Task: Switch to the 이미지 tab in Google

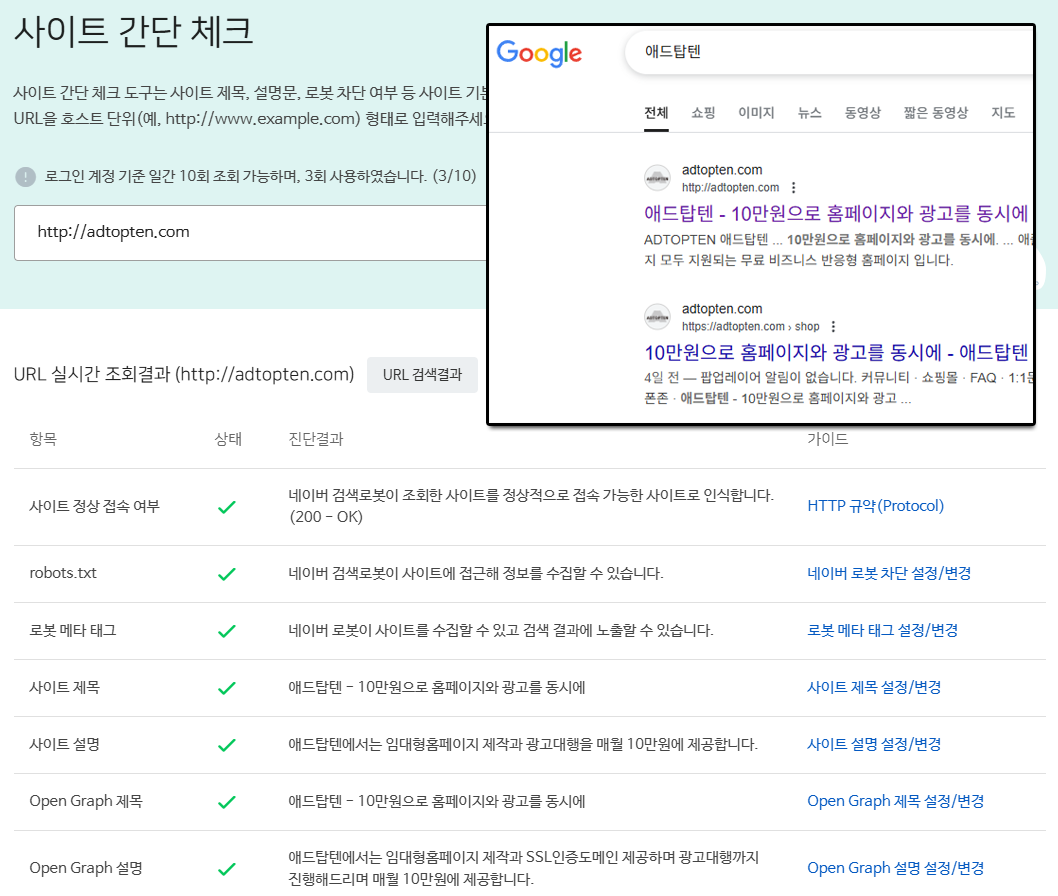Action: coord(756,113)
